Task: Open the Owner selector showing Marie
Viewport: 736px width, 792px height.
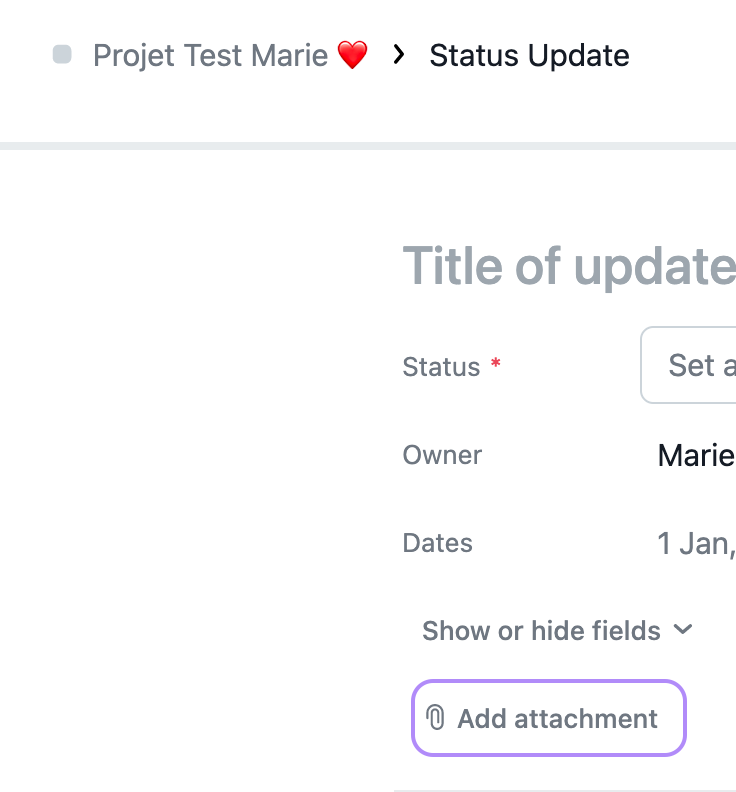Action: 696,456
